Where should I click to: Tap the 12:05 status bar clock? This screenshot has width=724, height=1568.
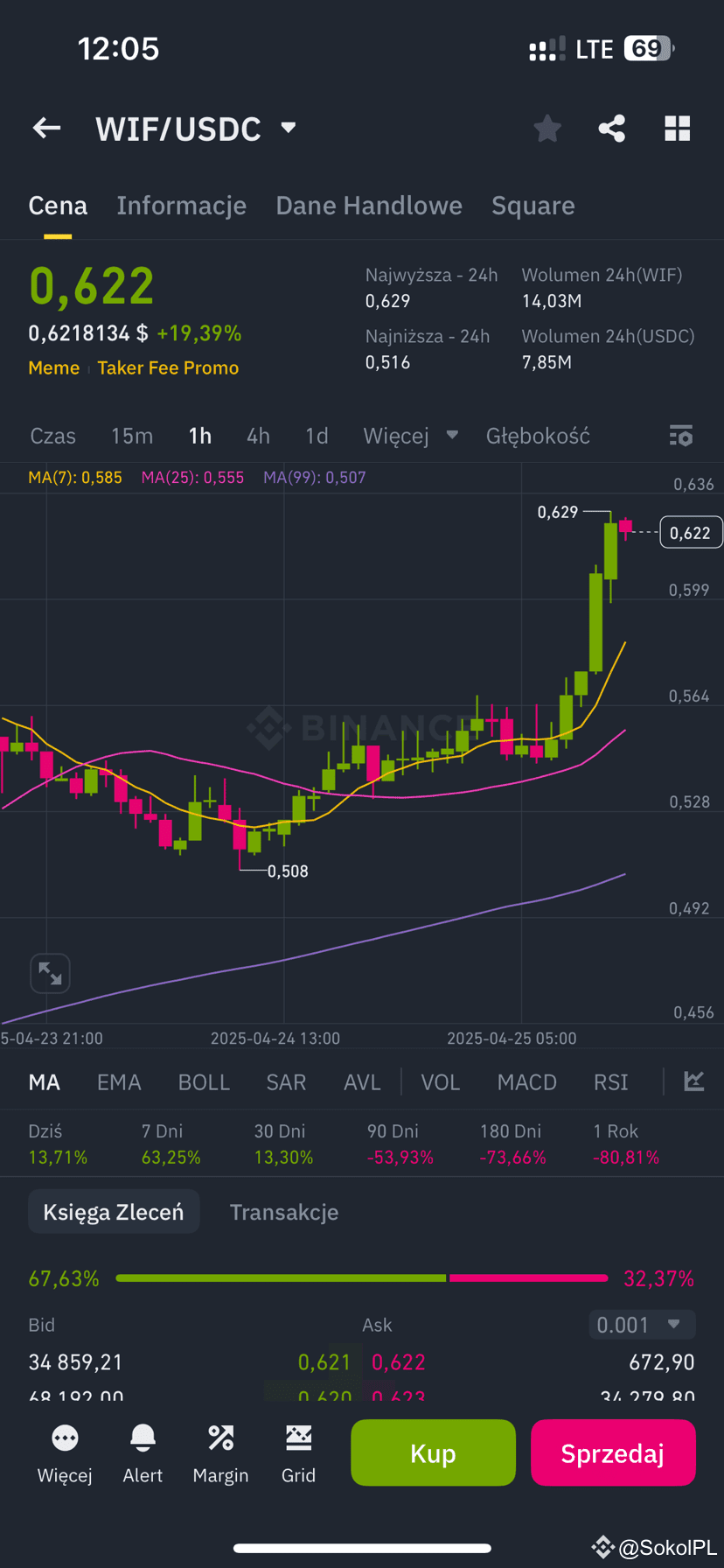click(x=118, y=48)
